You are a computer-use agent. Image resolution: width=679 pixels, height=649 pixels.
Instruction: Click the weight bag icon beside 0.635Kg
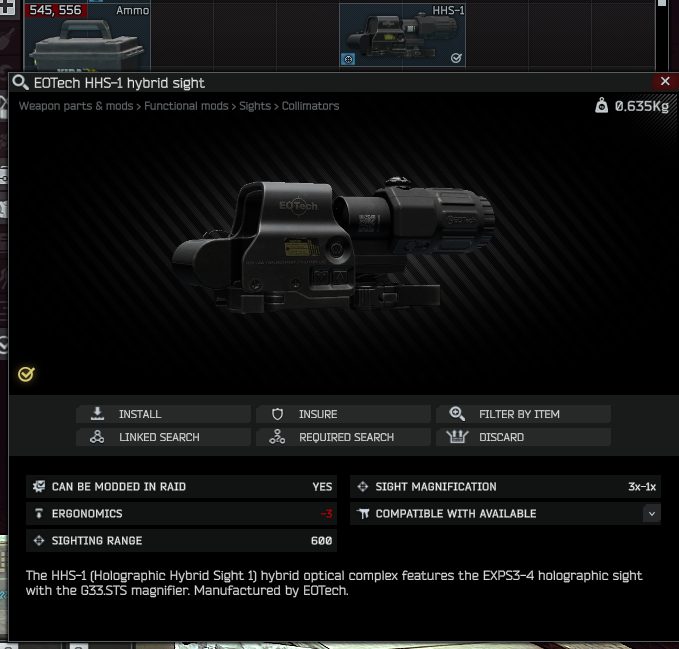(x=601, y=105)
